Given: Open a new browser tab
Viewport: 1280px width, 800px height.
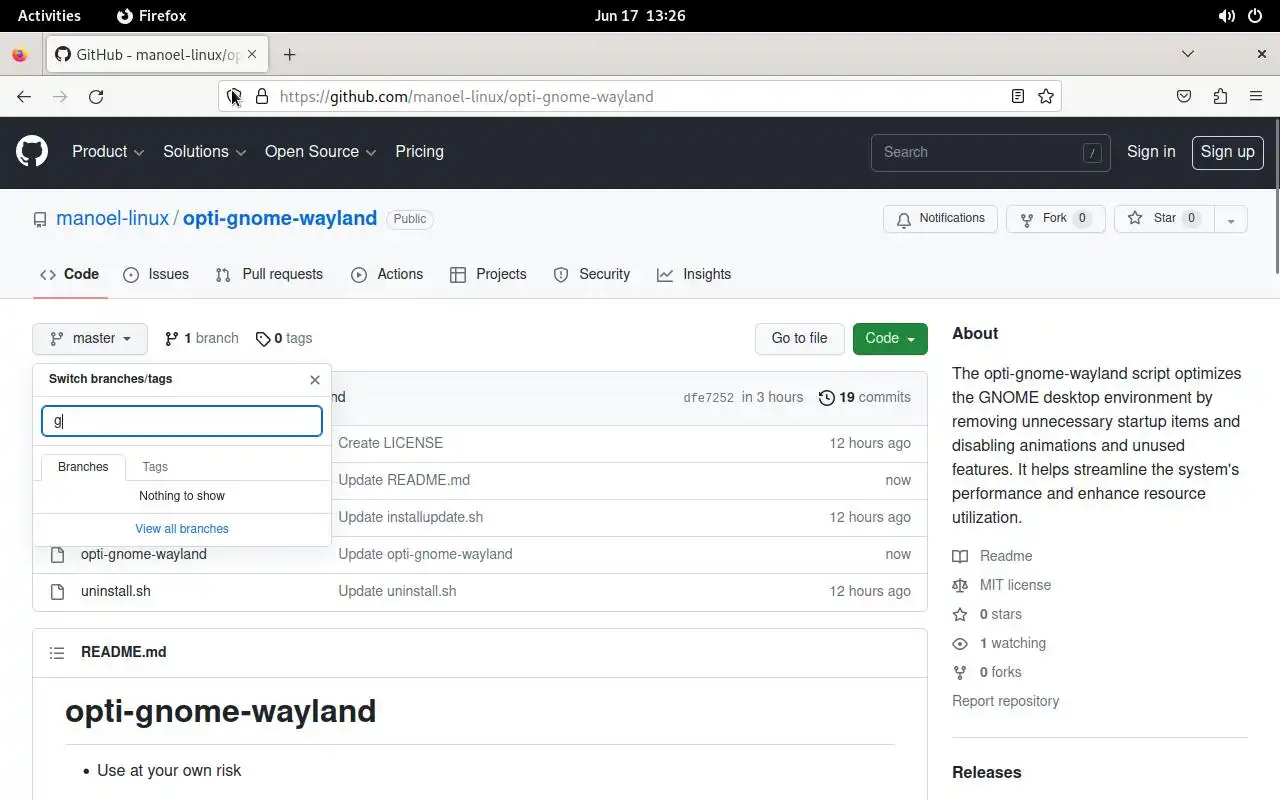Looking at the screenshot, I should 289,55.
